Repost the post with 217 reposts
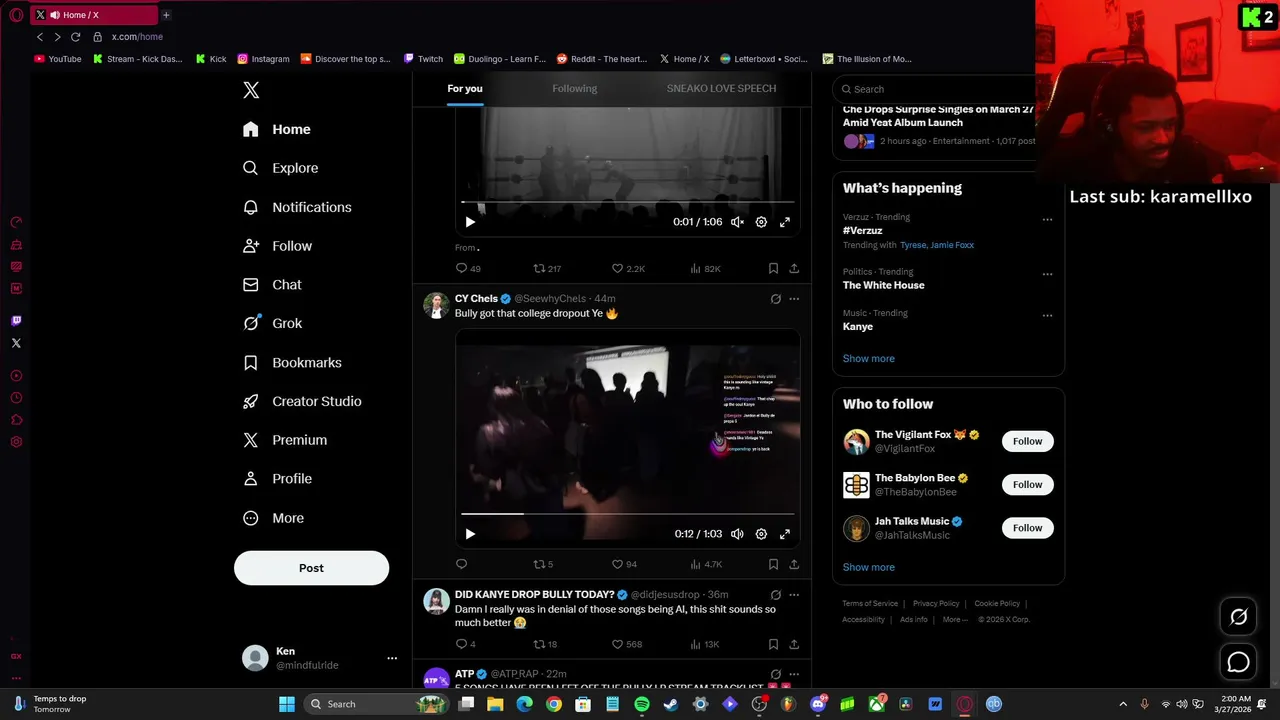Image resolution: width=1280 pixels, height=720 pixels. 547,268
